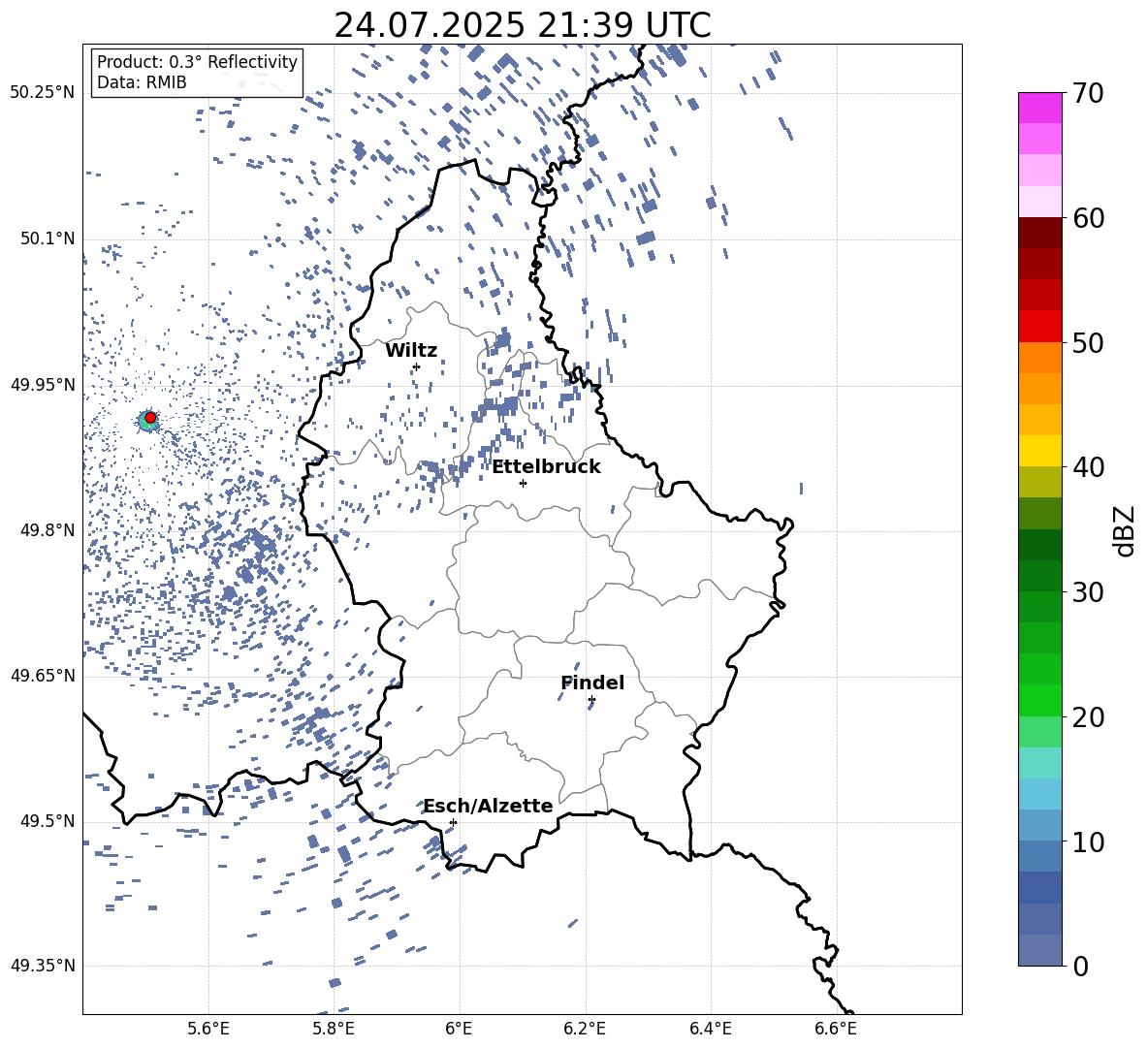The width and height of the screenshot is (1148, 1048).
Task: Click the 60 colorbar tick label
Action: point(1088,218)
